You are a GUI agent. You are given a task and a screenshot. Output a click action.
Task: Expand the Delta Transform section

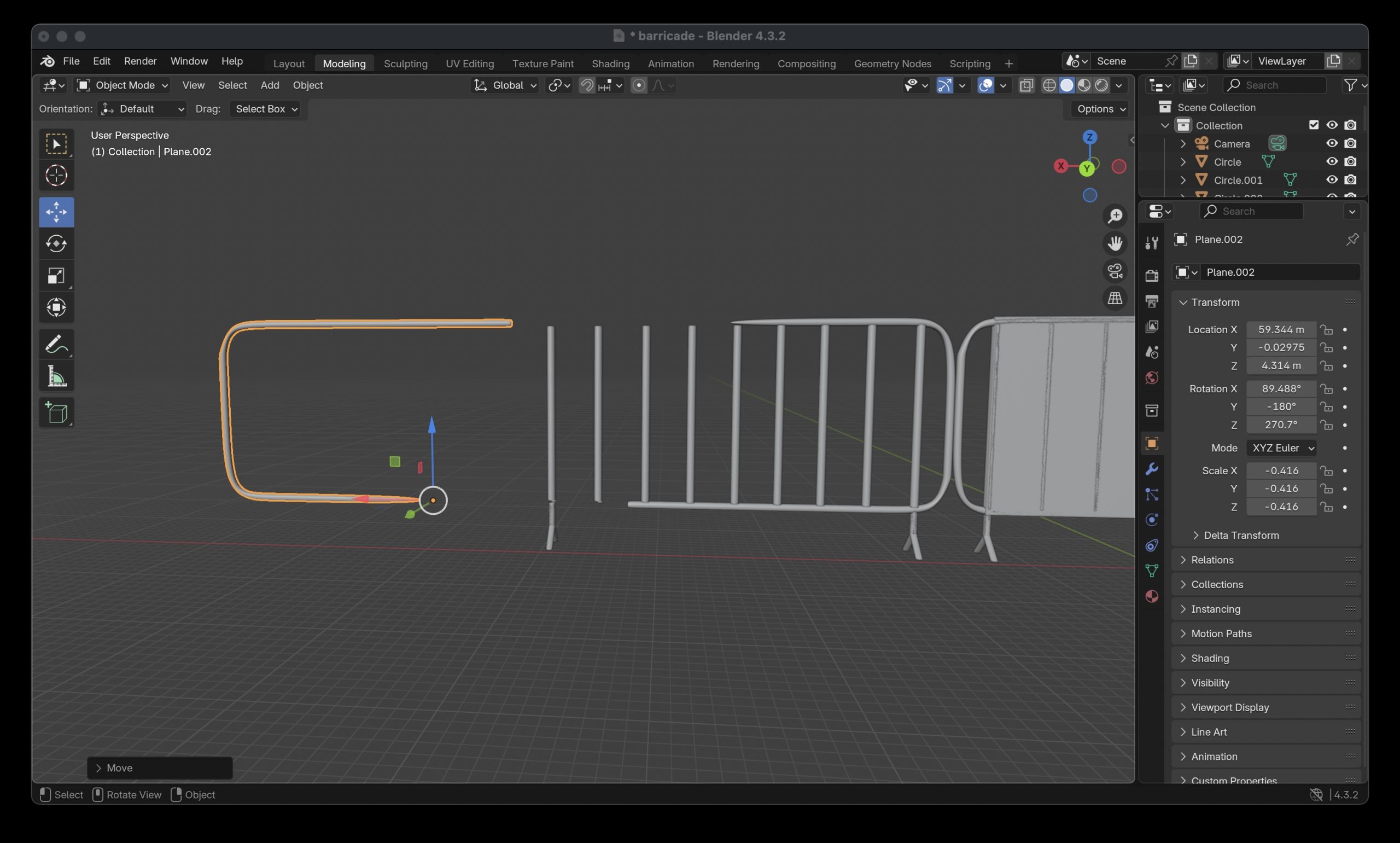[1240, 535]
